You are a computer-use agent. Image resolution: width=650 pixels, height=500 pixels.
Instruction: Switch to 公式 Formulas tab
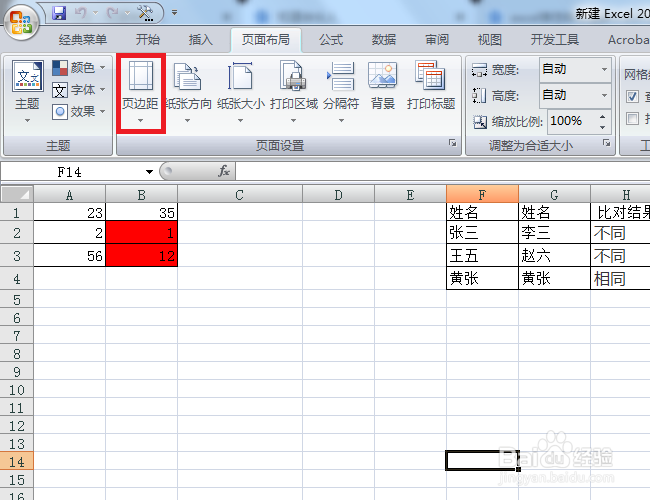[x=331, y=40]
